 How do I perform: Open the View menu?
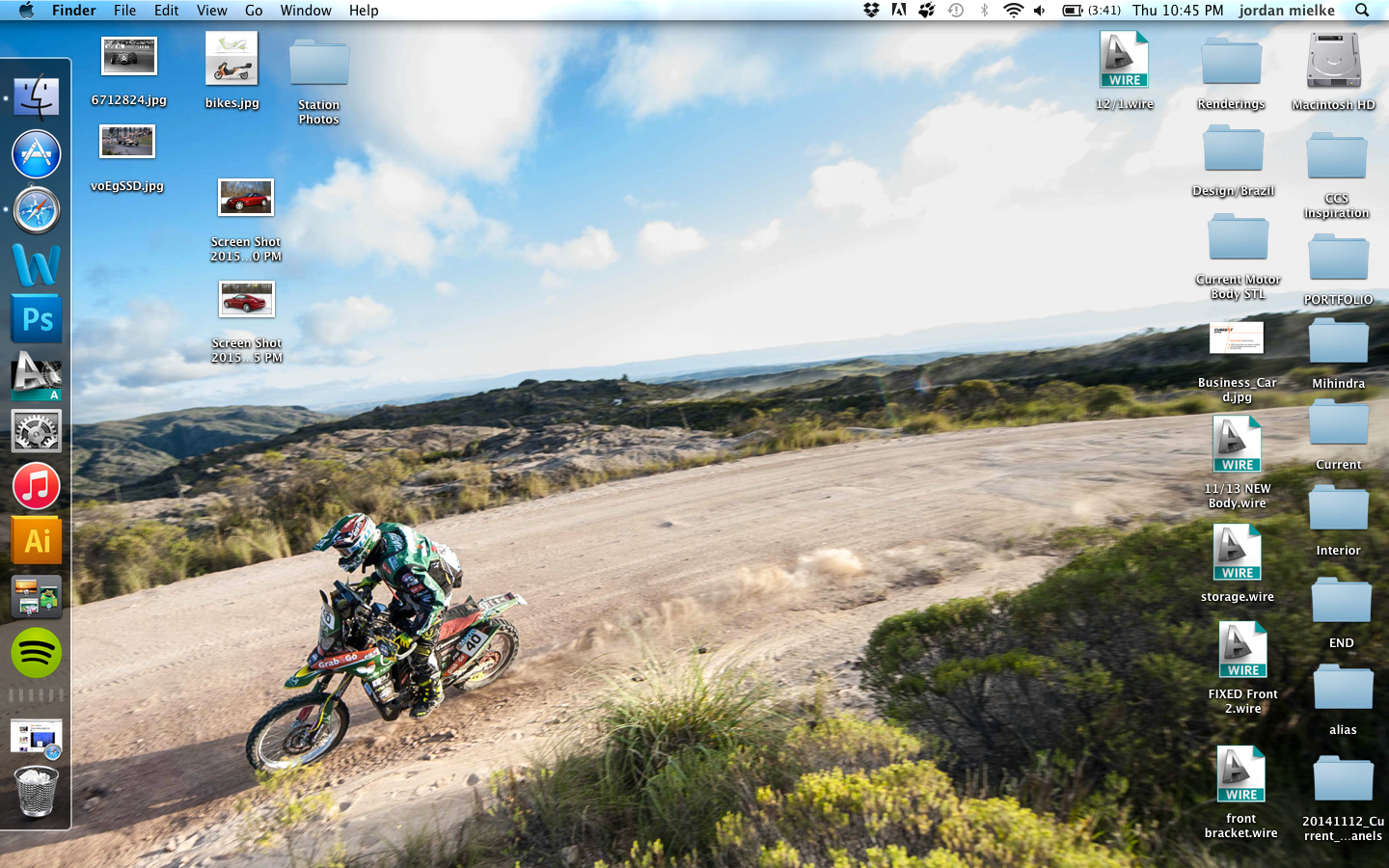coord(212,11)
